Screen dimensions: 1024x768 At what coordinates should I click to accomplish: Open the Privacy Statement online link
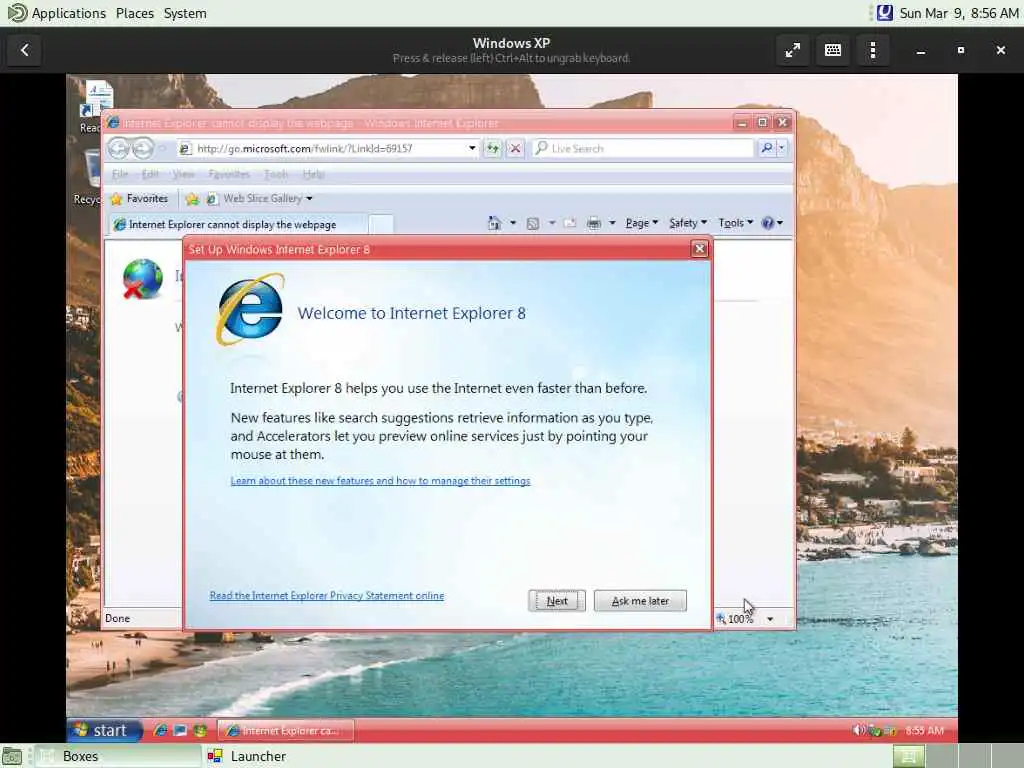click(327, 596)
